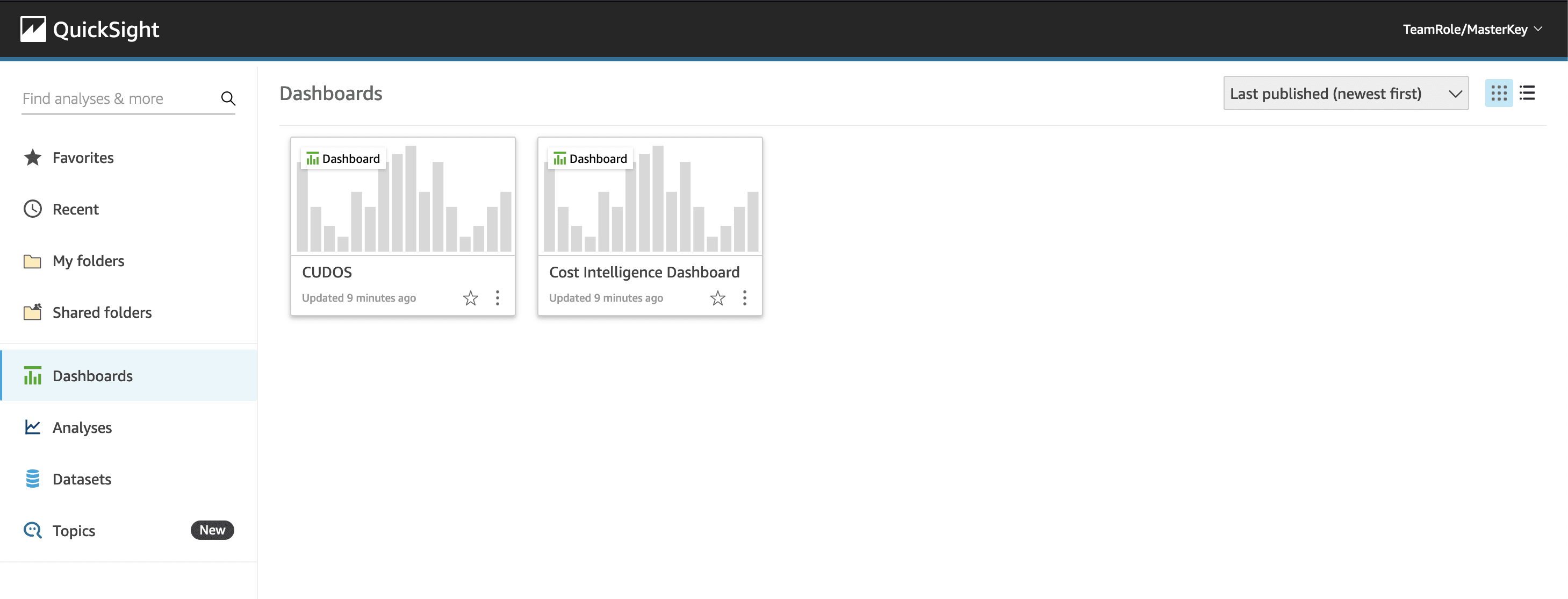Screen dimensions: 1568x599
Task: Click the QuickSight logo icon
Action: coord(33,29)
